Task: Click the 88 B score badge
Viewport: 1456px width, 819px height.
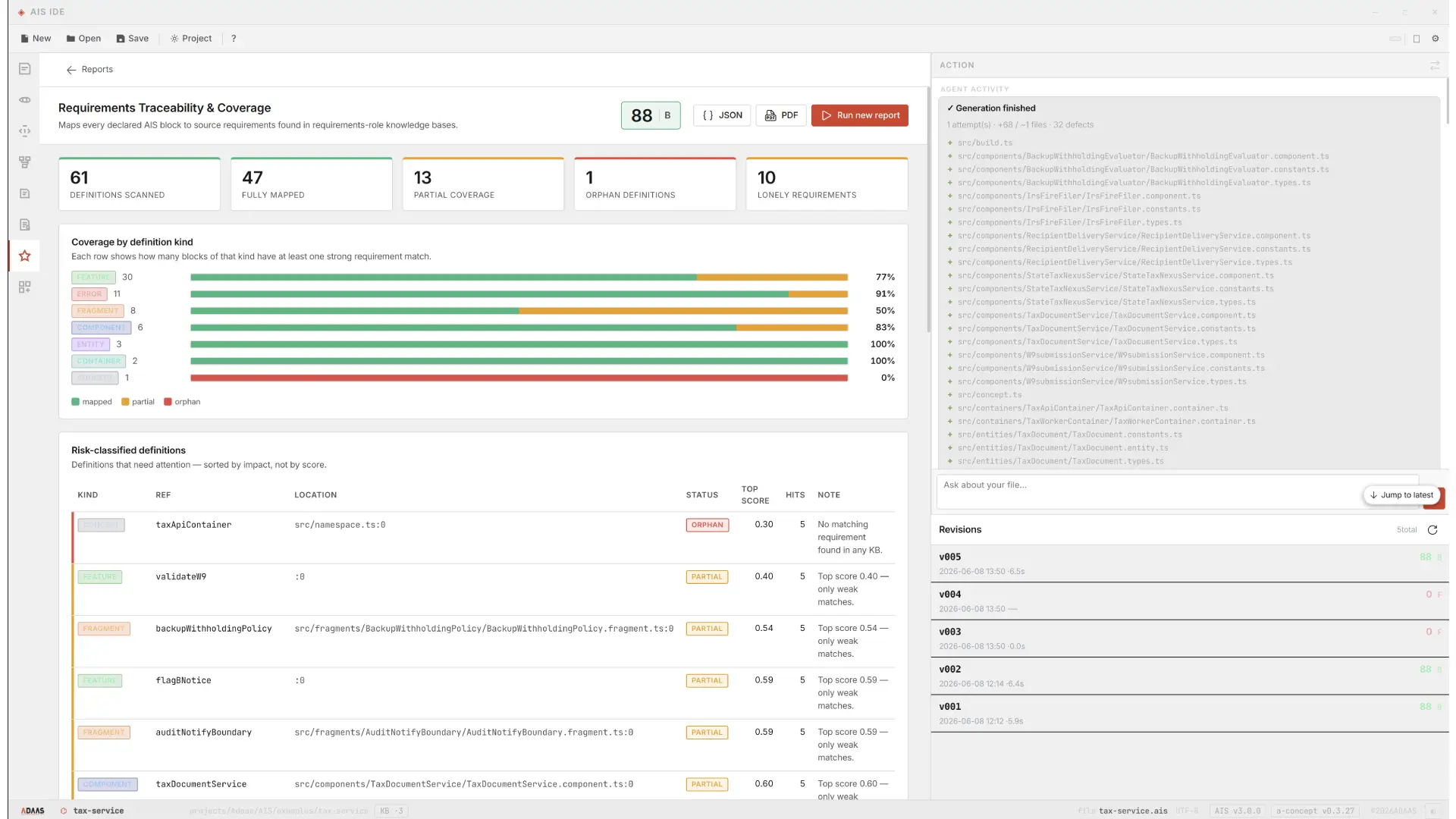Action: 651,115
